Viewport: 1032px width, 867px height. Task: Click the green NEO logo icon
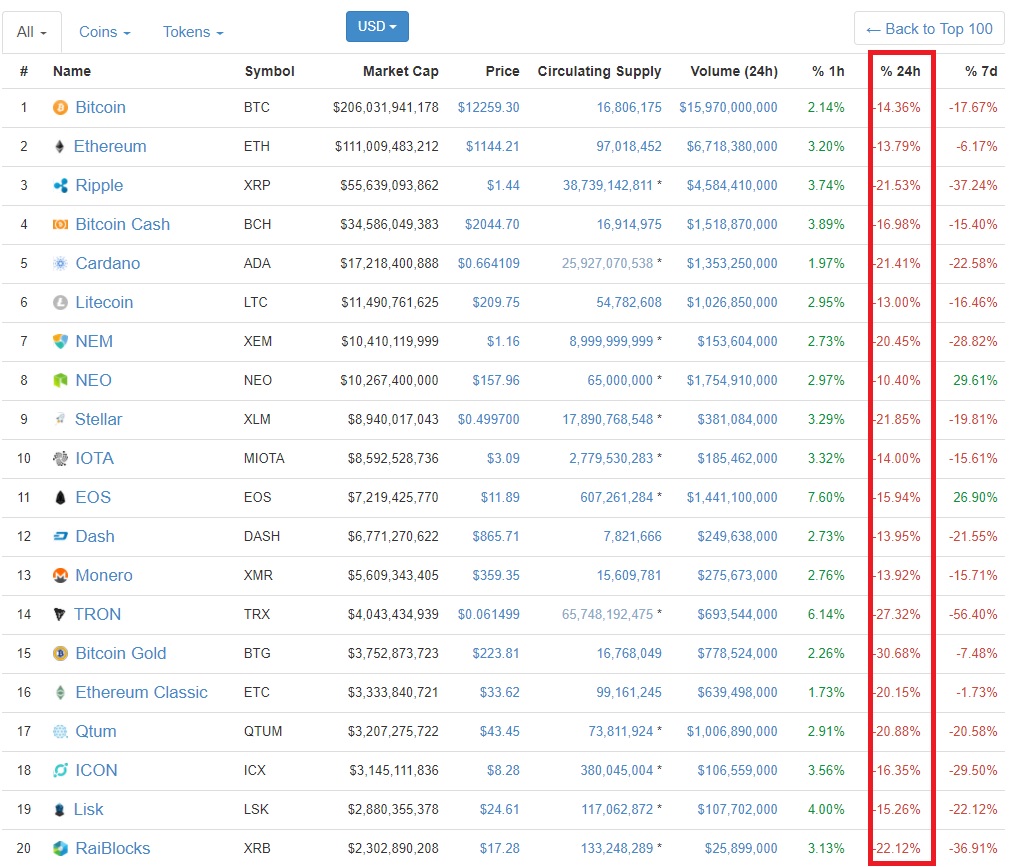[x=60, y=381]
